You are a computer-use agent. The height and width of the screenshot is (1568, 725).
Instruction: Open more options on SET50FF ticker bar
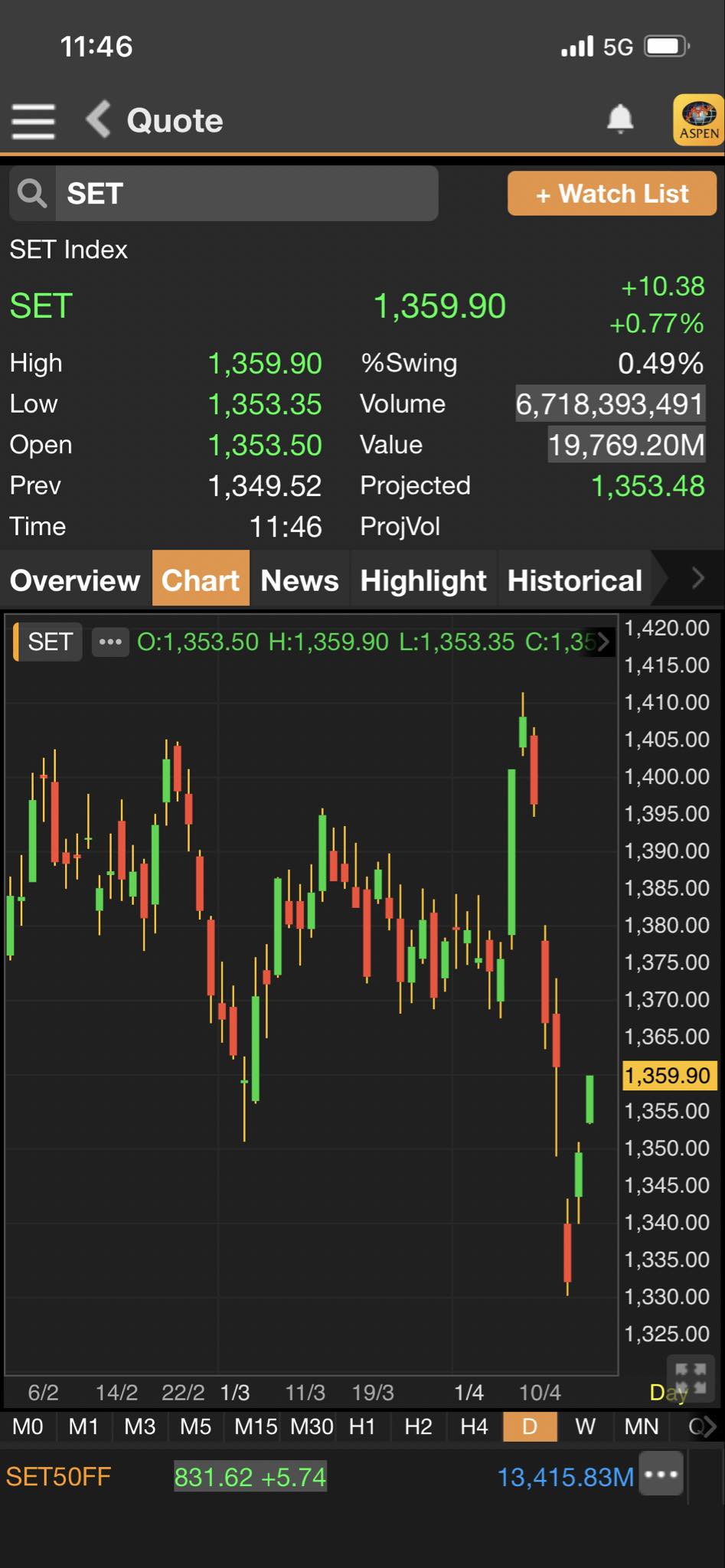pyautogui.click(x=662, y=1473)
